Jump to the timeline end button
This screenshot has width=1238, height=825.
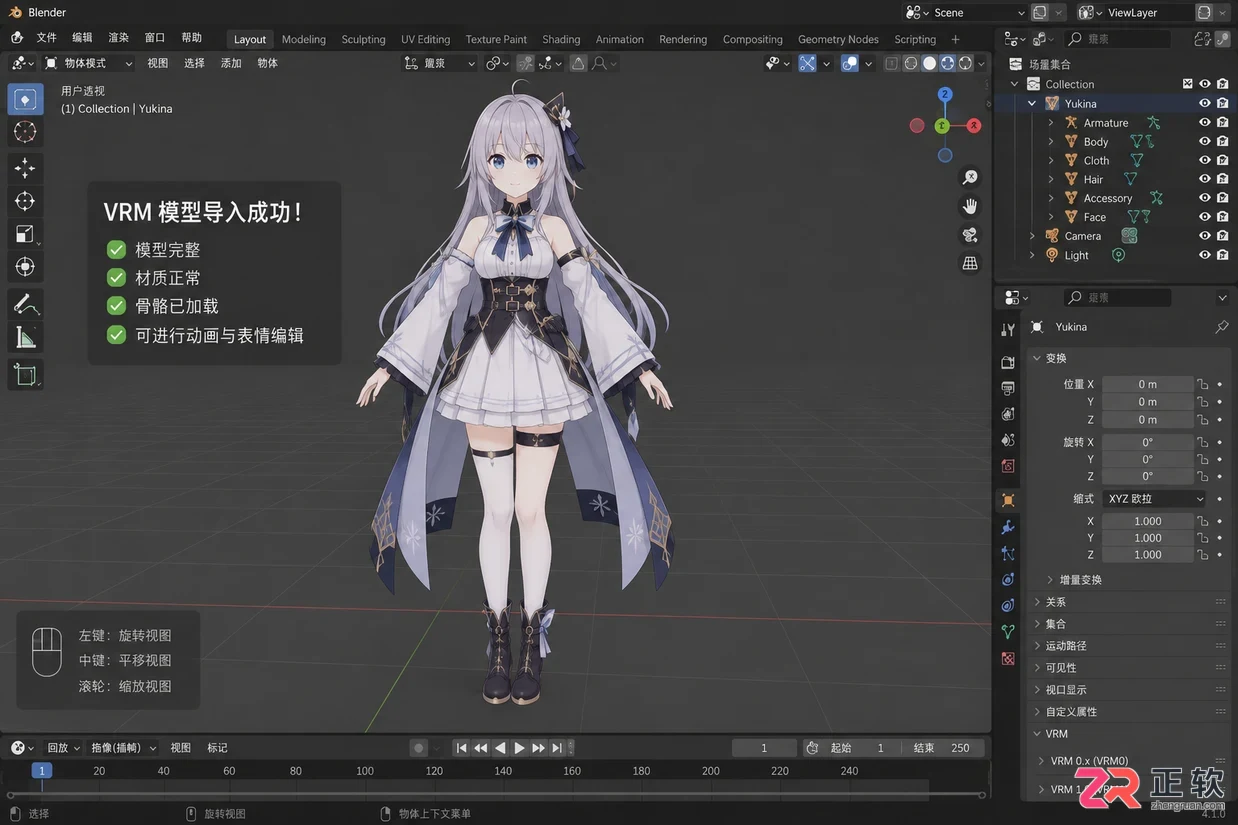pyautogui.click(x=557, y=748)
